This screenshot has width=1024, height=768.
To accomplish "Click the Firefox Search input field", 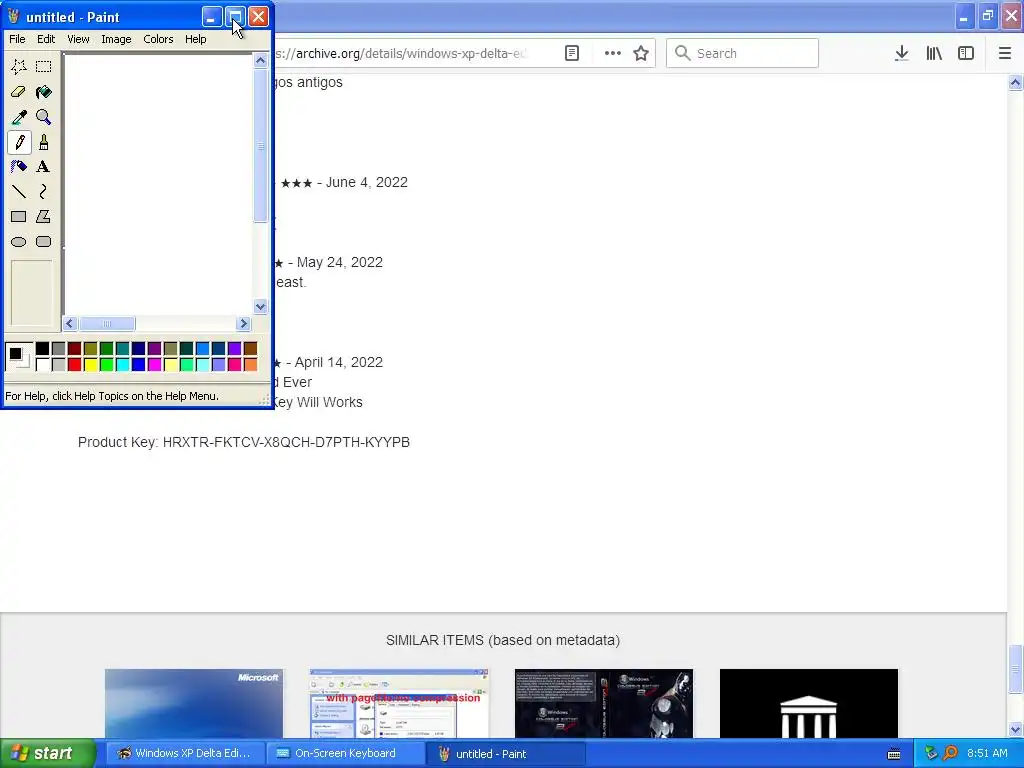I will click(743, 54).
